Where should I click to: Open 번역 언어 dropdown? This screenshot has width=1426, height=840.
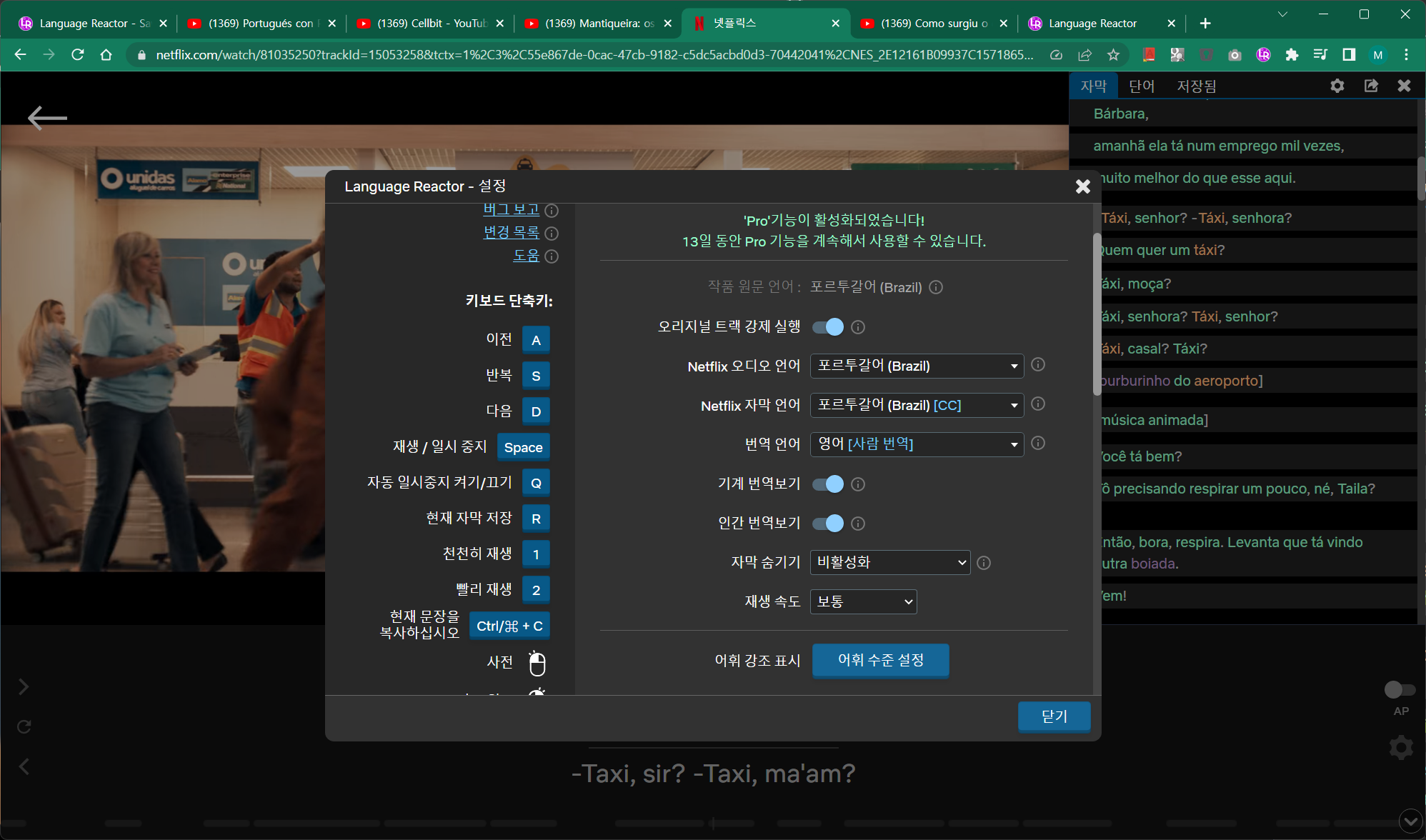pyautogui.click(x=917, y=444)
